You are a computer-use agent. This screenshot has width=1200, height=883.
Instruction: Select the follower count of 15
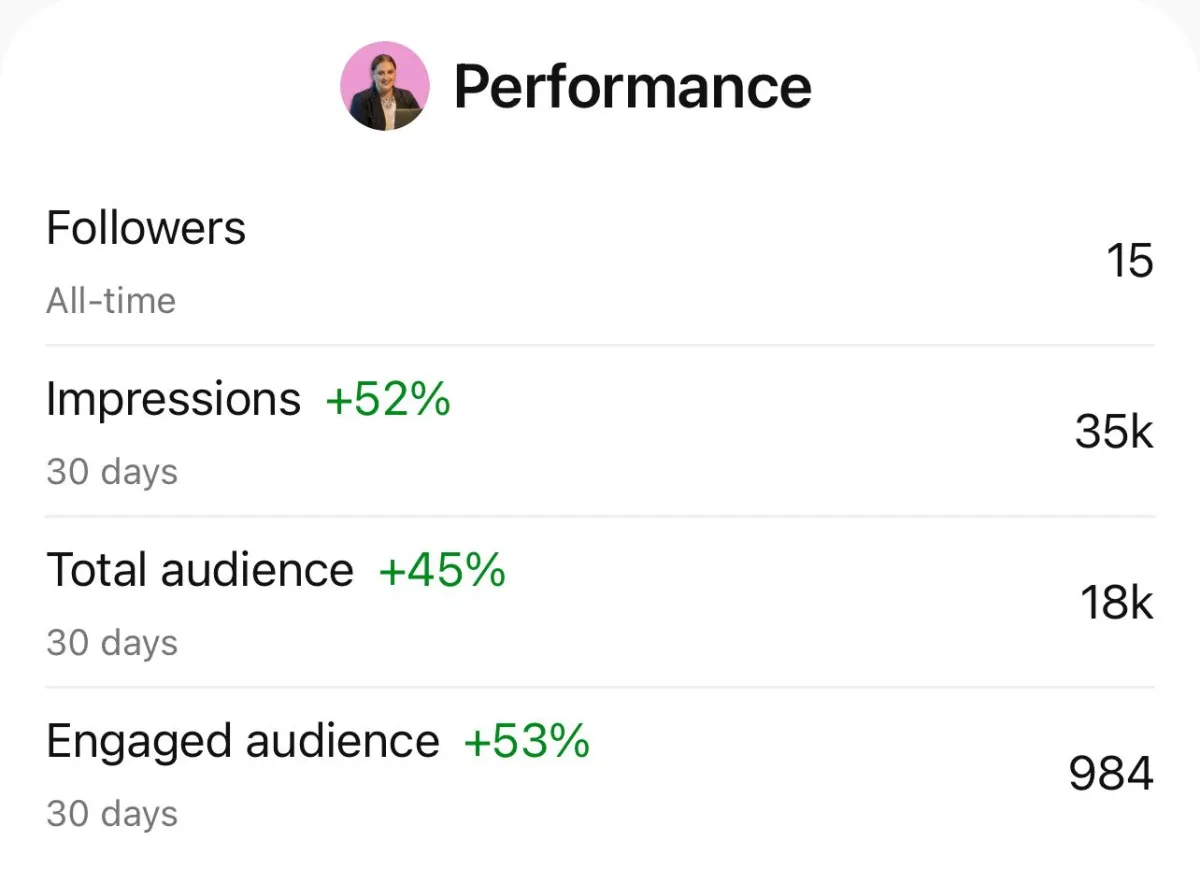pyautogui.click(x=1130, y=261)
